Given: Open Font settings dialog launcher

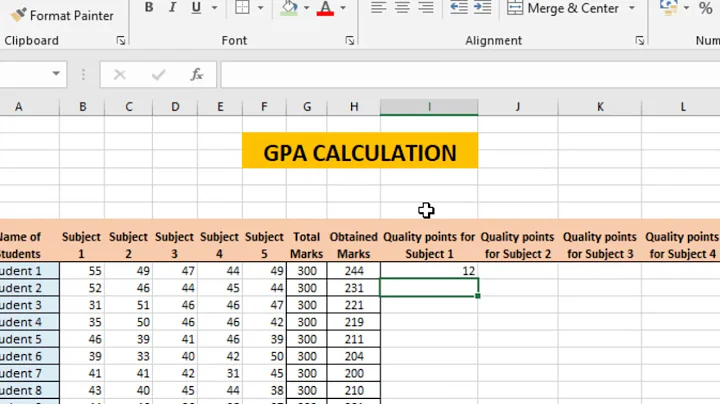Looking at the screenshot, I should [350, 41].
